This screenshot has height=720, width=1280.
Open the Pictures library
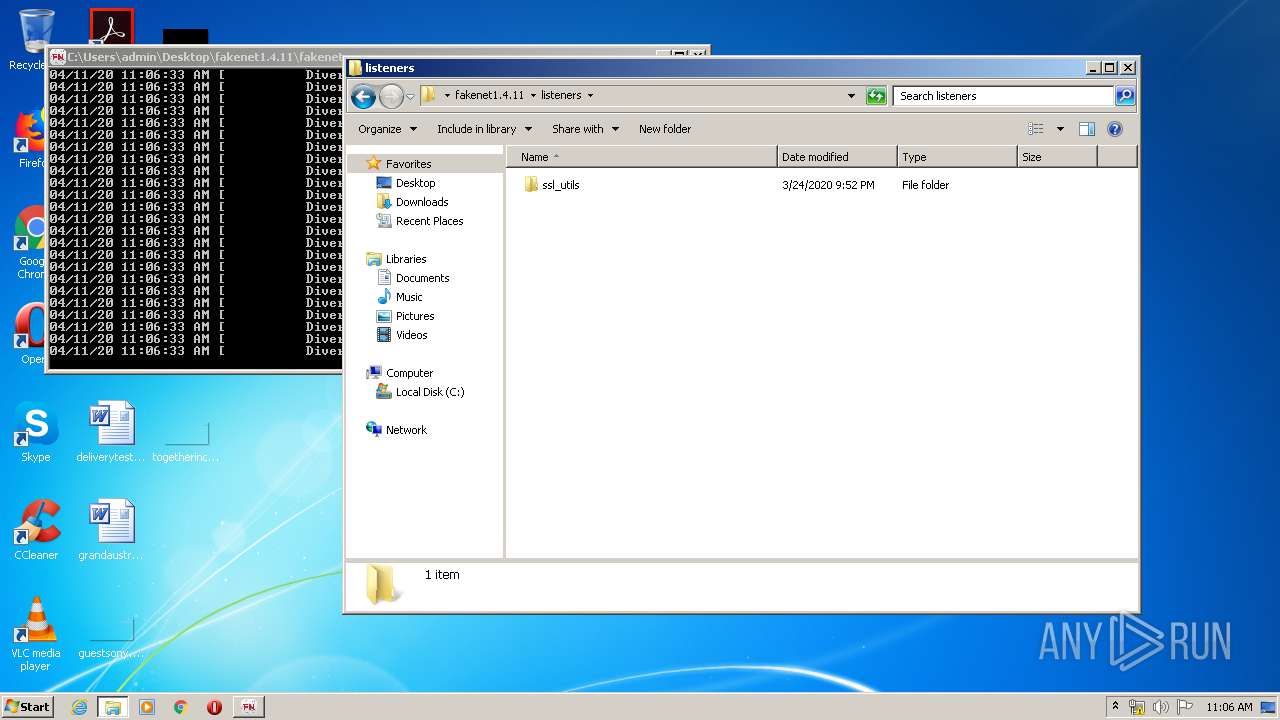tap(405, 316)
